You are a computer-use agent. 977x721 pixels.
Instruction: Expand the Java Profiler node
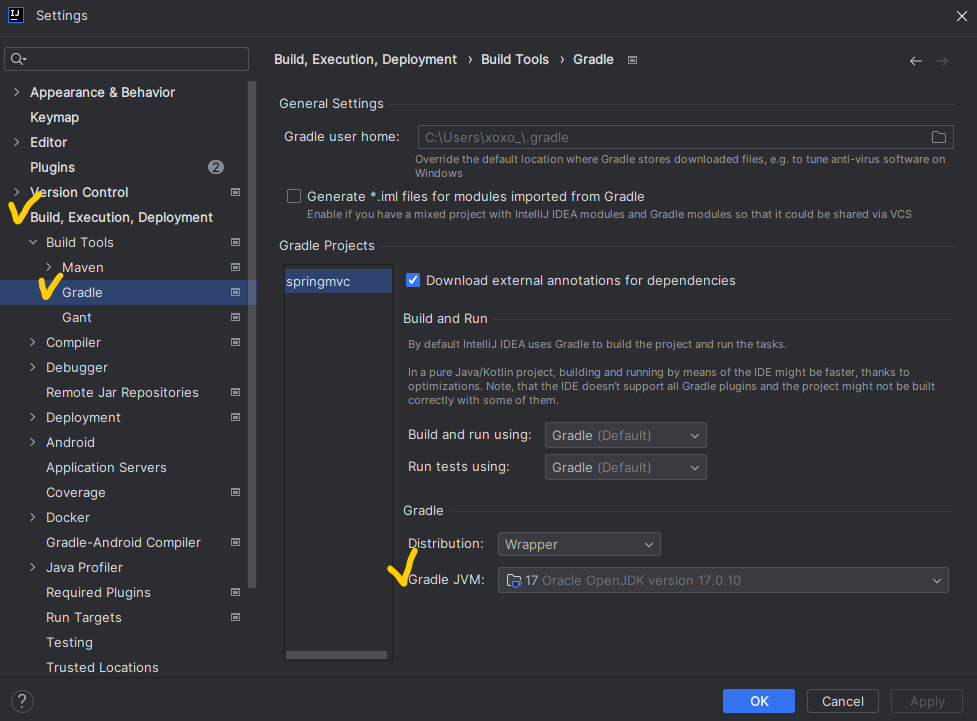point(33,567)
